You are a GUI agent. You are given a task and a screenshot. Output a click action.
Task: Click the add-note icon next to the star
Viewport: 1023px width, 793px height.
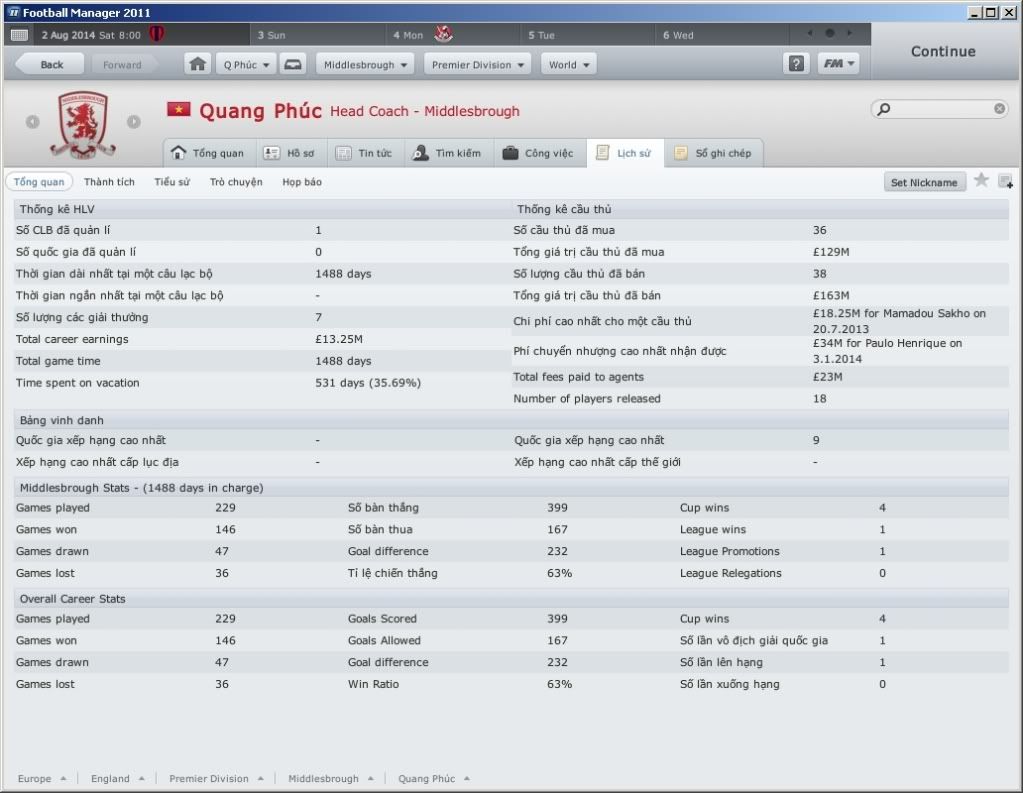point(1005,181)
